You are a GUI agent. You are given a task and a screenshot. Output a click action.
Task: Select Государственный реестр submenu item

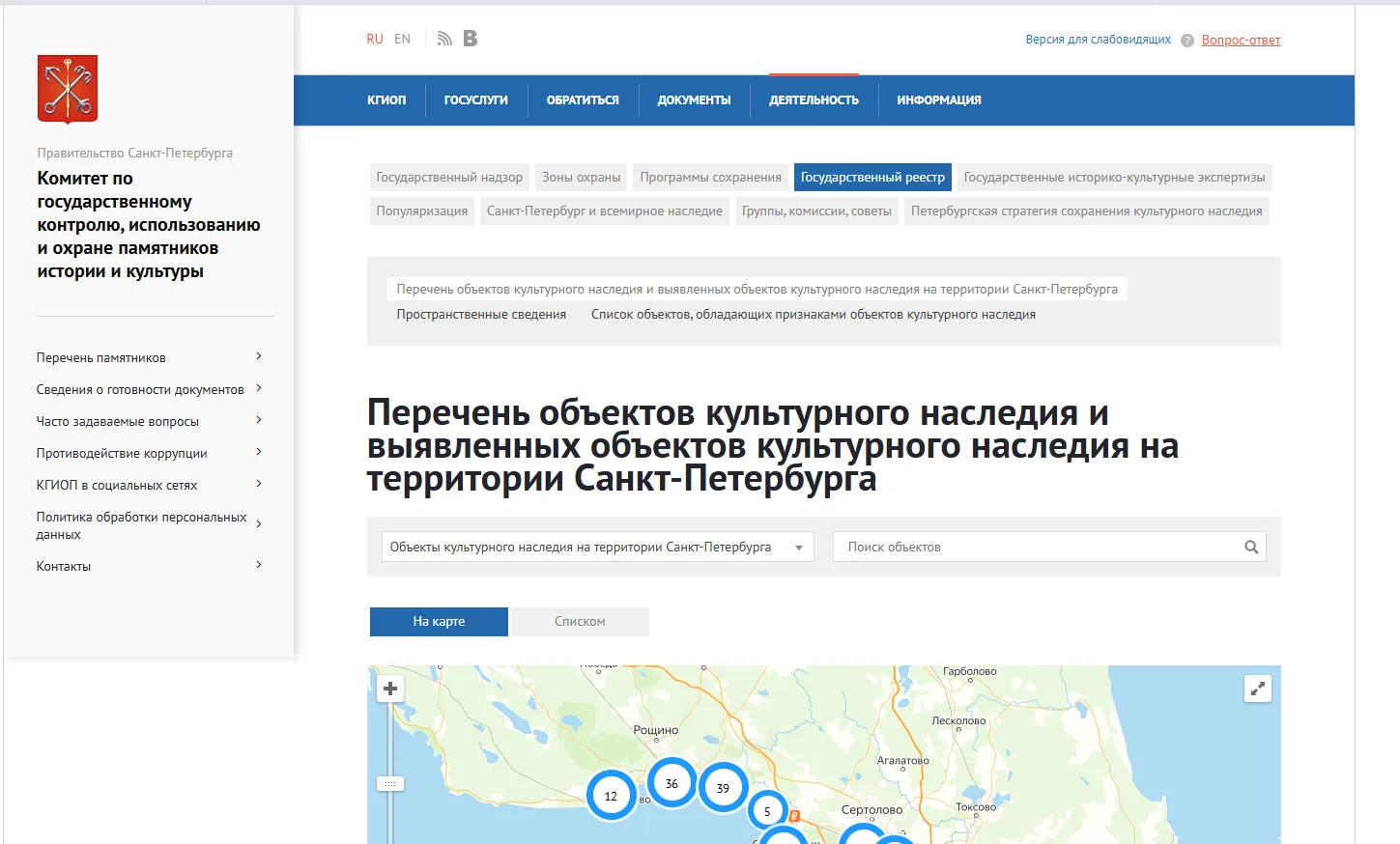(872, 178)
